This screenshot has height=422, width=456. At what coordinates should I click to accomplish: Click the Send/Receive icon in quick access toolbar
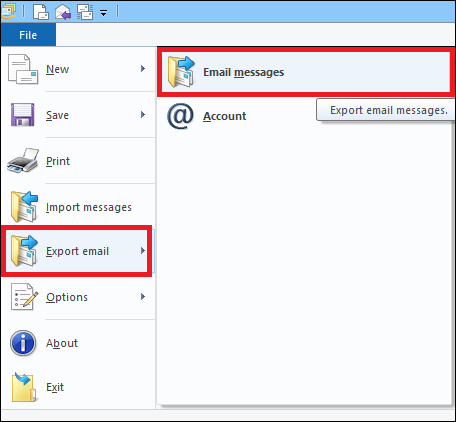pos(85,12)
